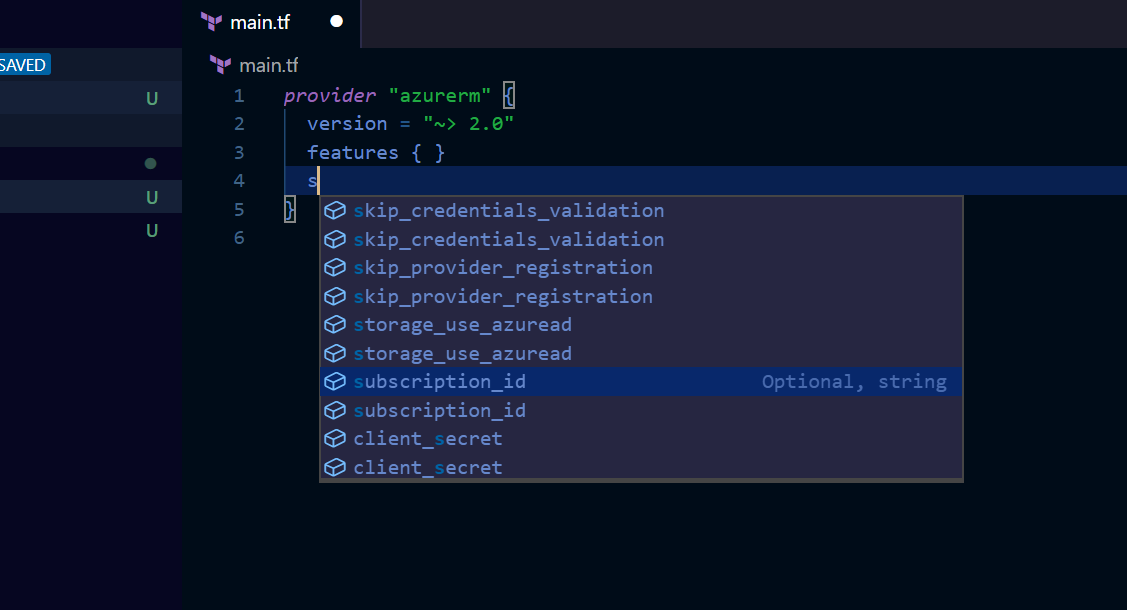This screenshot has height=610, width=1127.
Task: Click the green modified-file dot in the sidebar
Action: pyautogui.click(x=149, y=163)
